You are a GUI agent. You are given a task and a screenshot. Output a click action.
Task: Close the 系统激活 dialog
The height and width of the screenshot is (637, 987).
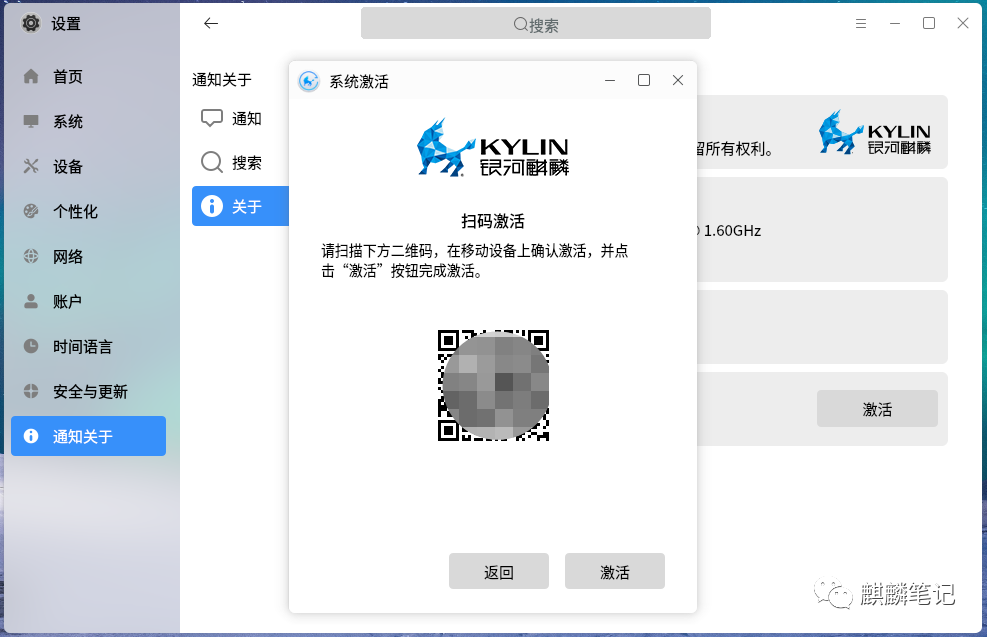(678, 80)
